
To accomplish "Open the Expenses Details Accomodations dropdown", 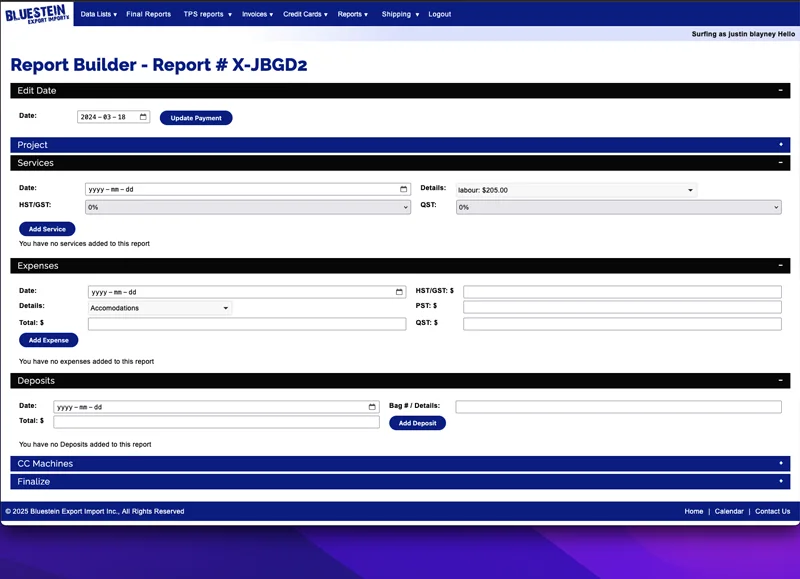I will (x=160, y=308).
